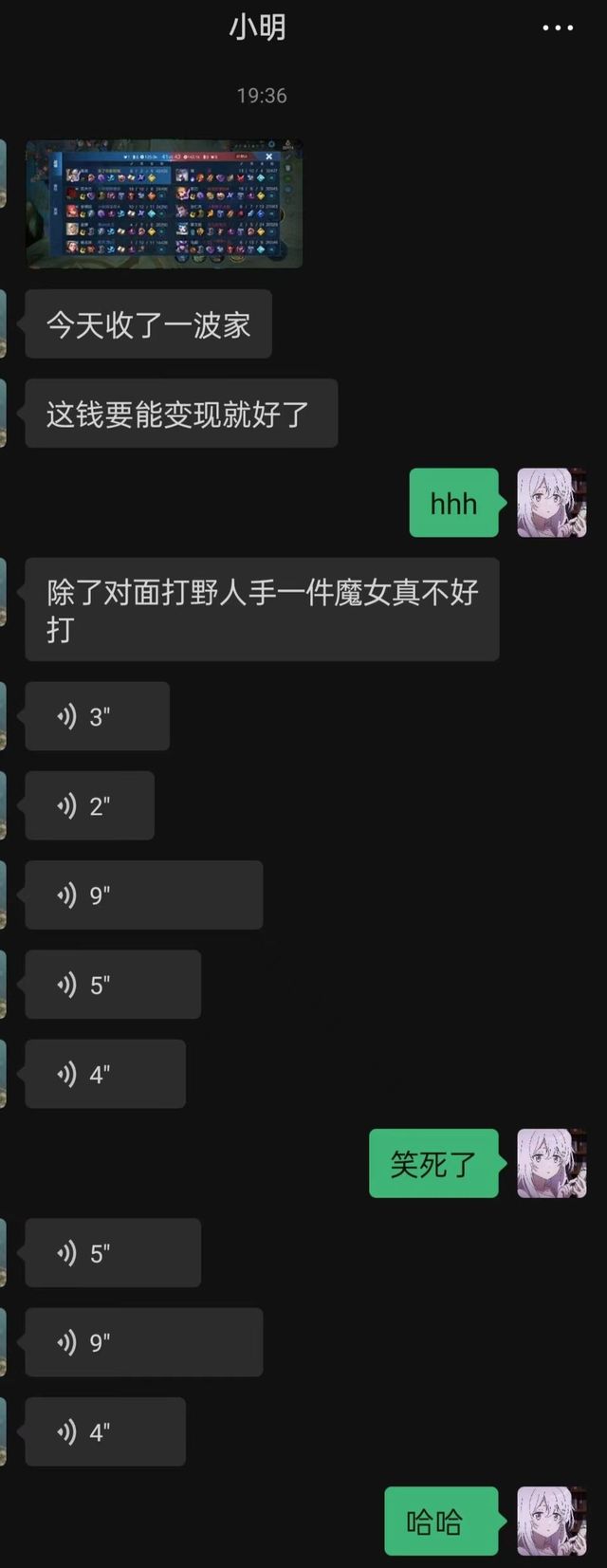Play the last 4-second voice message

click(105, 1431)
